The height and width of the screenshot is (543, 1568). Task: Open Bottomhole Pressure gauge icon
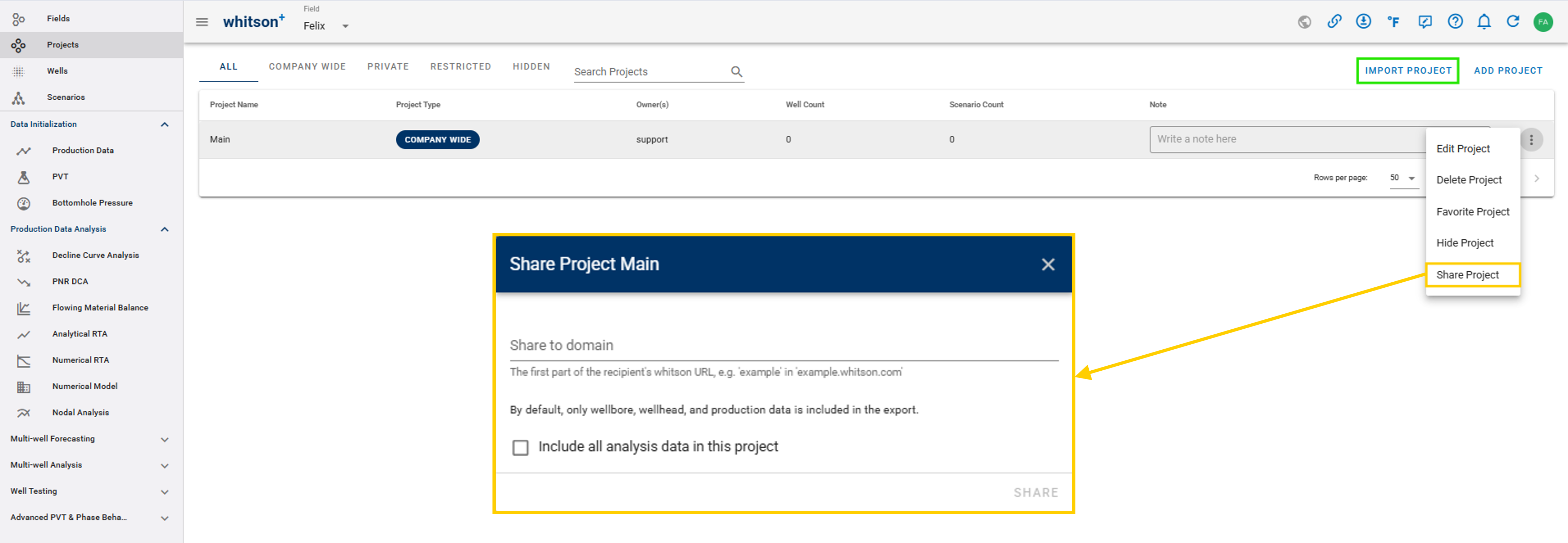(x=24, y=203)
